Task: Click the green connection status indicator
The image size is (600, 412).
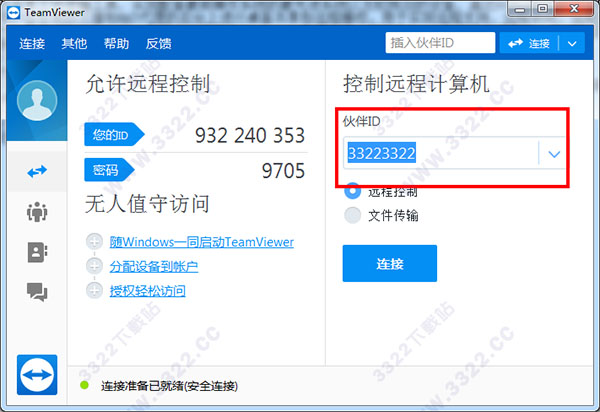Action: click(x=84, y=385)
